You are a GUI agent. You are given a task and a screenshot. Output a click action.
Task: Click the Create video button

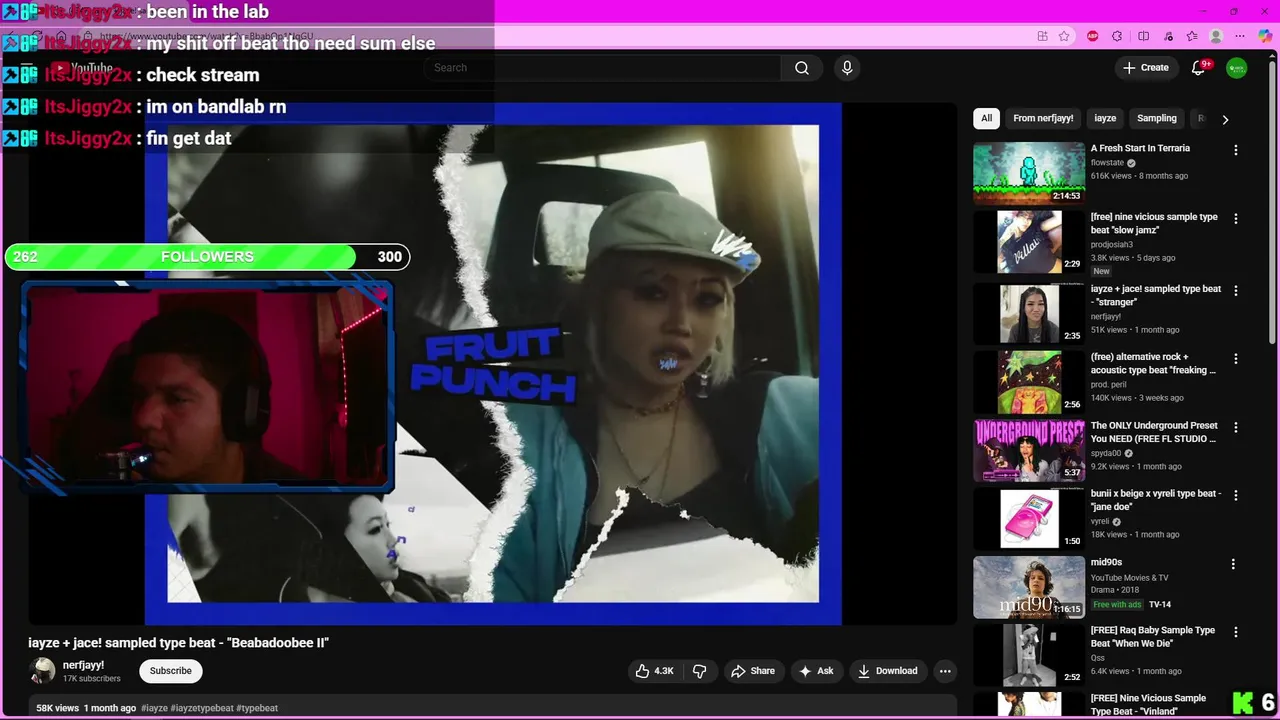point(1146,68)
